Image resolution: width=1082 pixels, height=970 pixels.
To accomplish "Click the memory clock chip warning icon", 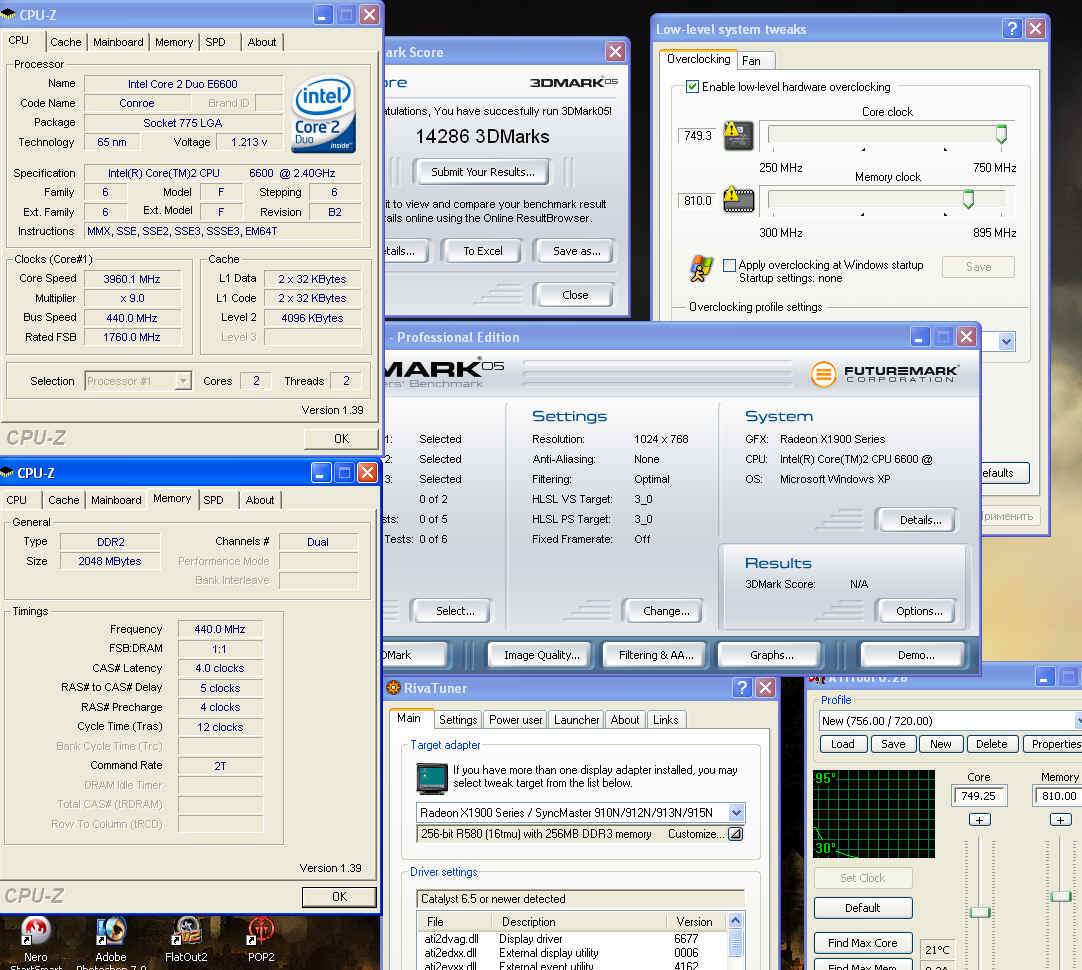I will (x=738, y=200).
